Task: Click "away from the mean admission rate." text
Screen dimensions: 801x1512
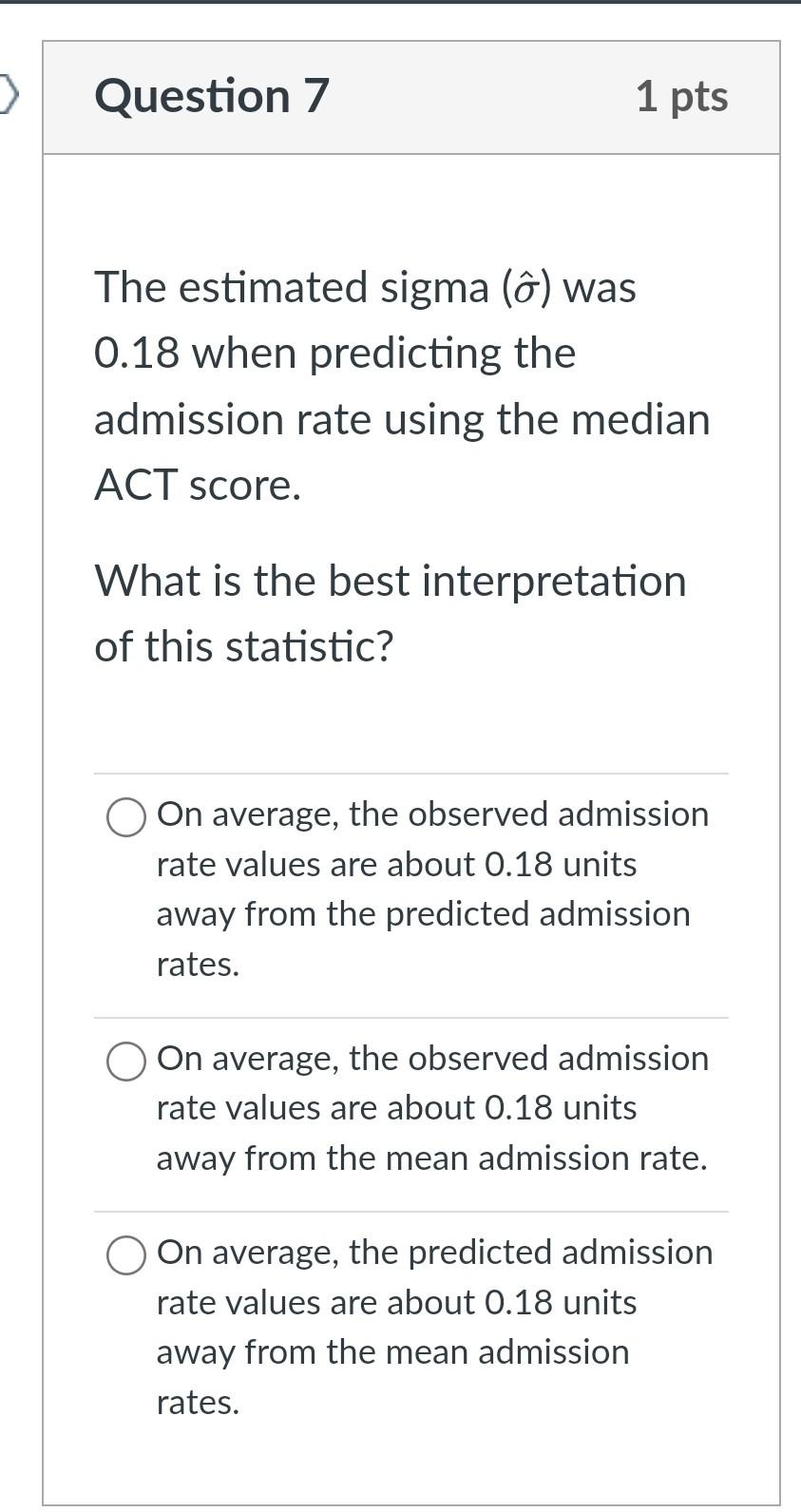Action: [432, 1158]
